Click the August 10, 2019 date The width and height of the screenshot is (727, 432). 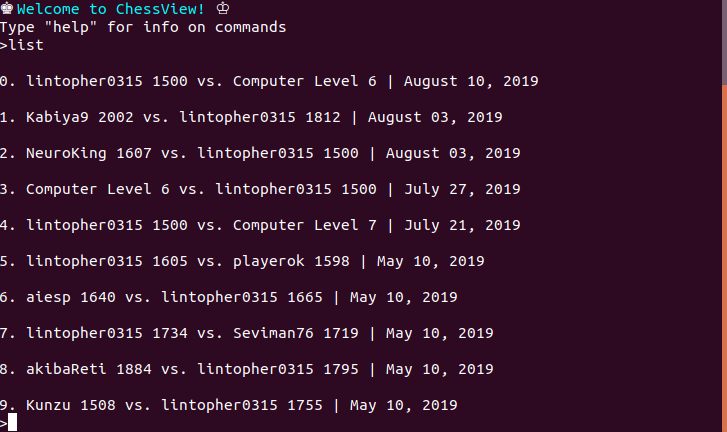pyautogui.click(x=471, y=81)
